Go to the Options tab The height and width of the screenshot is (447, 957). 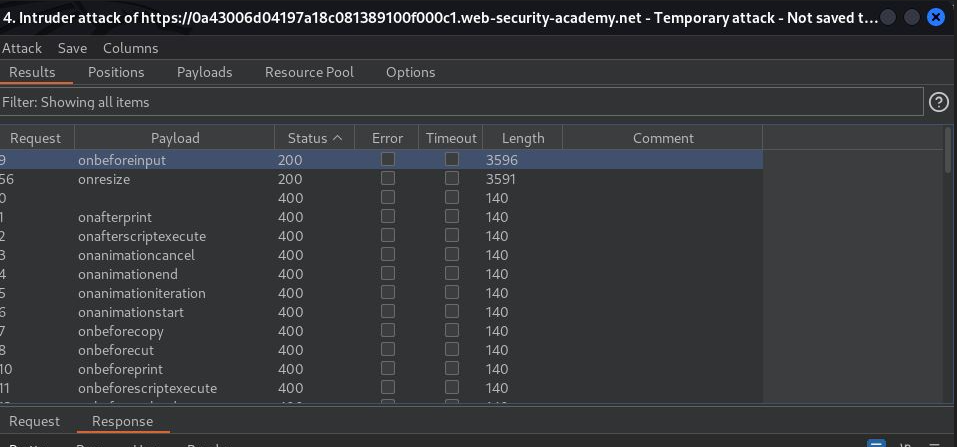point(410,72)
